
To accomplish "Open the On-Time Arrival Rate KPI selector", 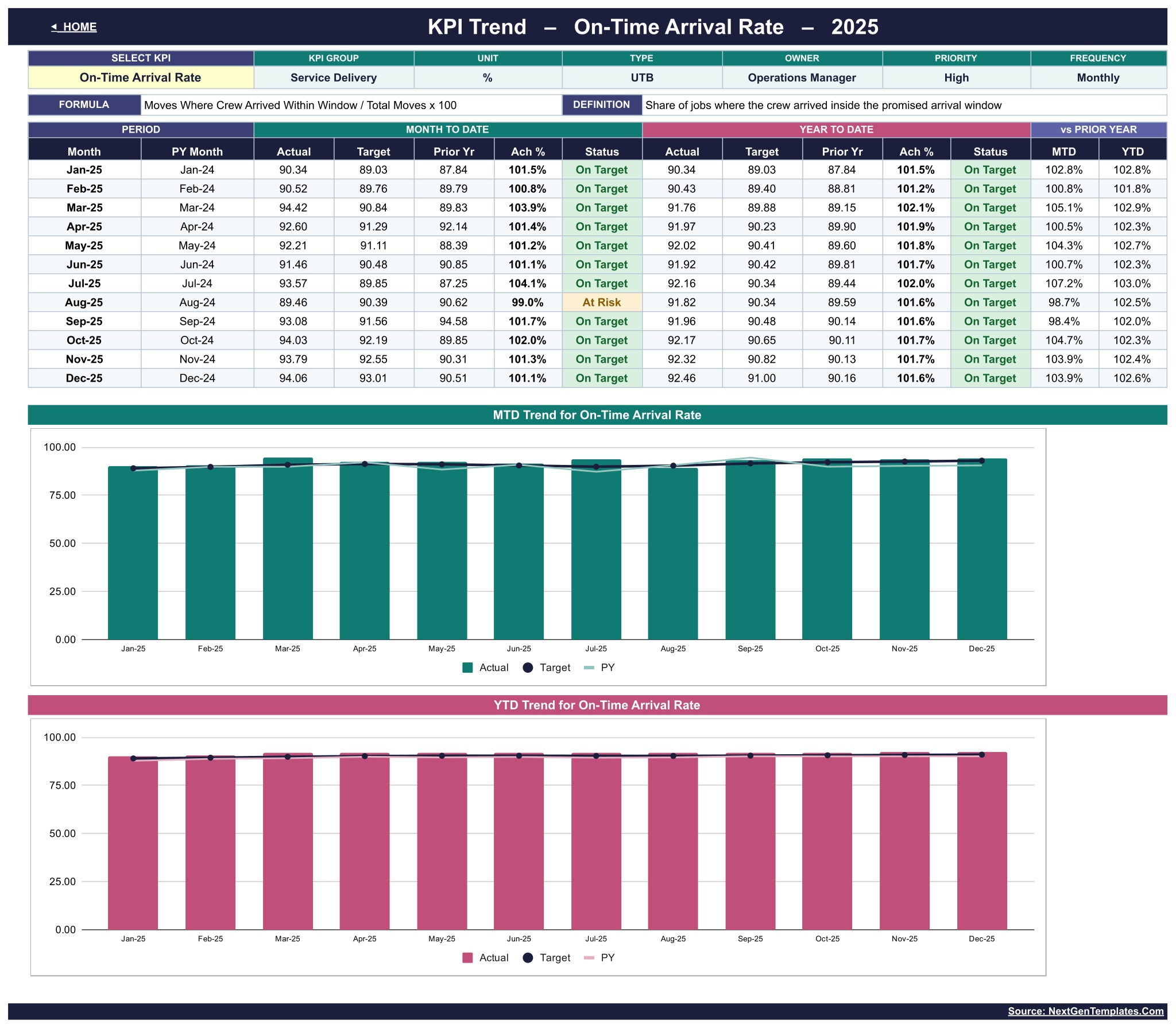I will pyautogui.click(x=141, y=77).
